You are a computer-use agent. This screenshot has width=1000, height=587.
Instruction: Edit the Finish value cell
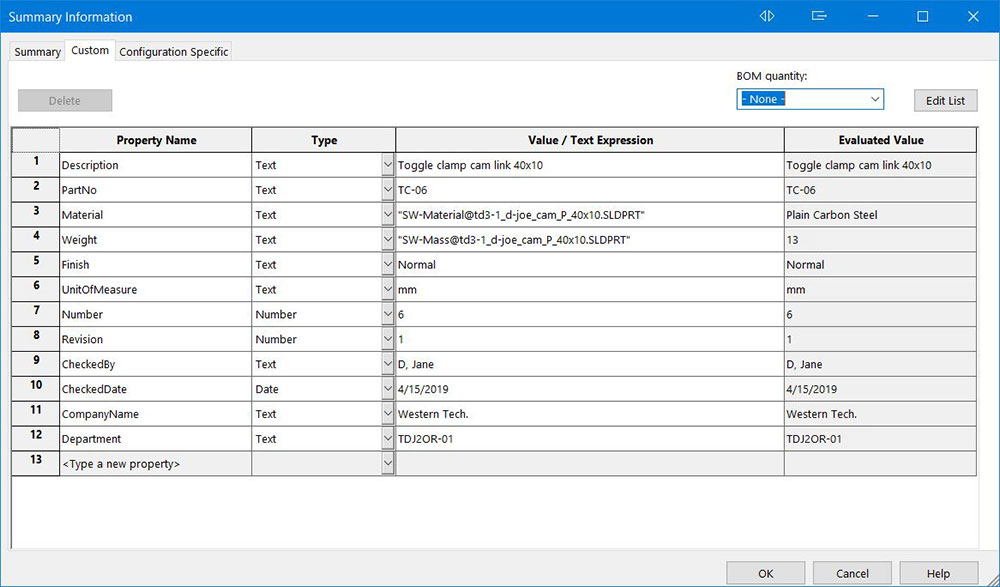(x=589, y=265)
